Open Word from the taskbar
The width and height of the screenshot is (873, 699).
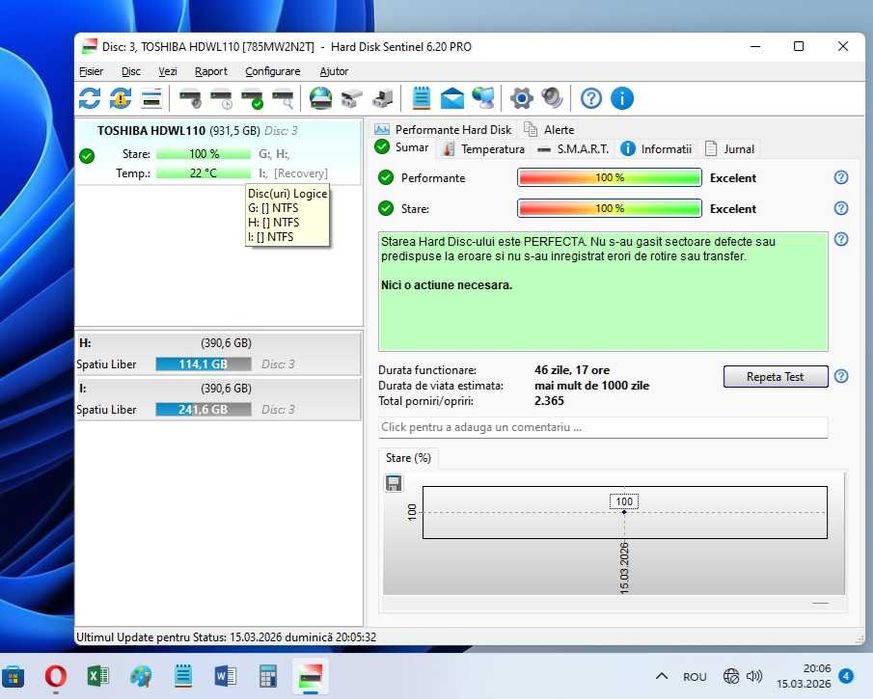coord(225,677)
